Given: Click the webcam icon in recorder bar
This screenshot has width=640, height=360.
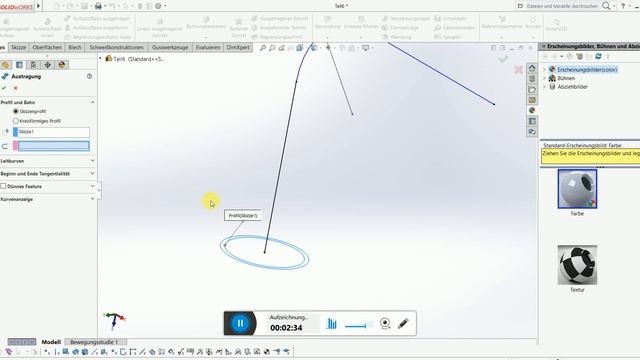Looking at the screenshot, I should 385,324.
